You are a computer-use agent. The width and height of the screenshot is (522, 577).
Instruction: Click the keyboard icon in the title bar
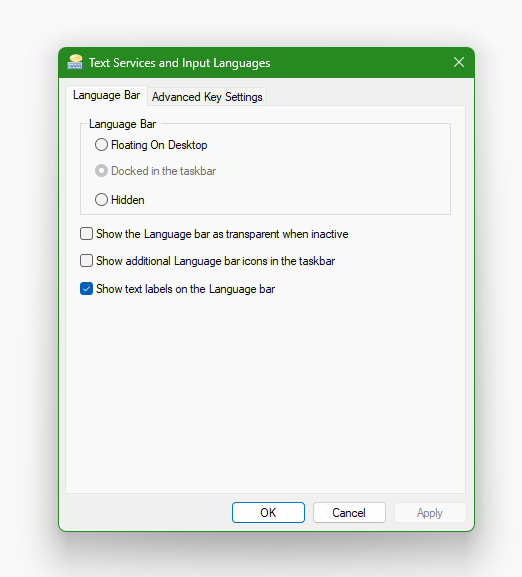tap(75, 62)
